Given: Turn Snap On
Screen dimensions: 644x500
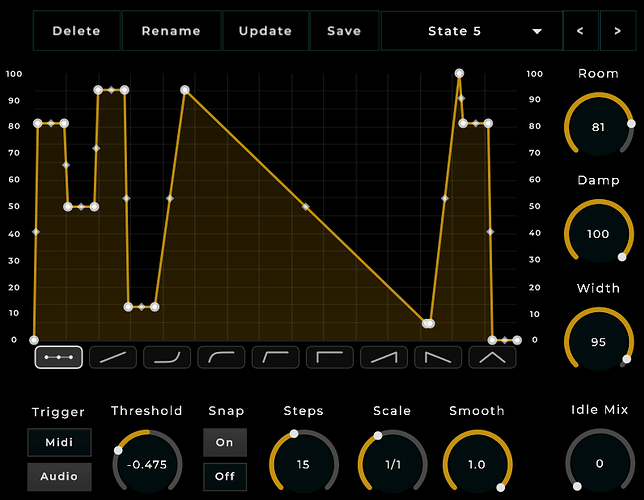Looking at the screenshot, I should [x=225, y=442].
